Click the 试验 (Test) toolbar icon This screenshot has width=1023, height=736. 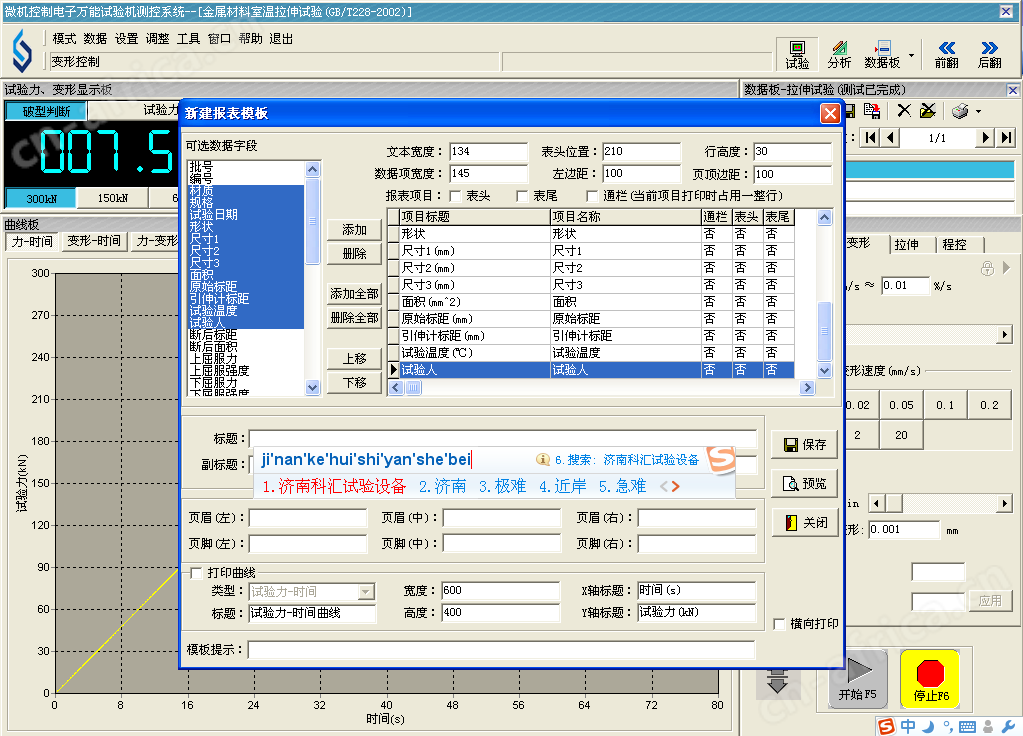point(797,54)
